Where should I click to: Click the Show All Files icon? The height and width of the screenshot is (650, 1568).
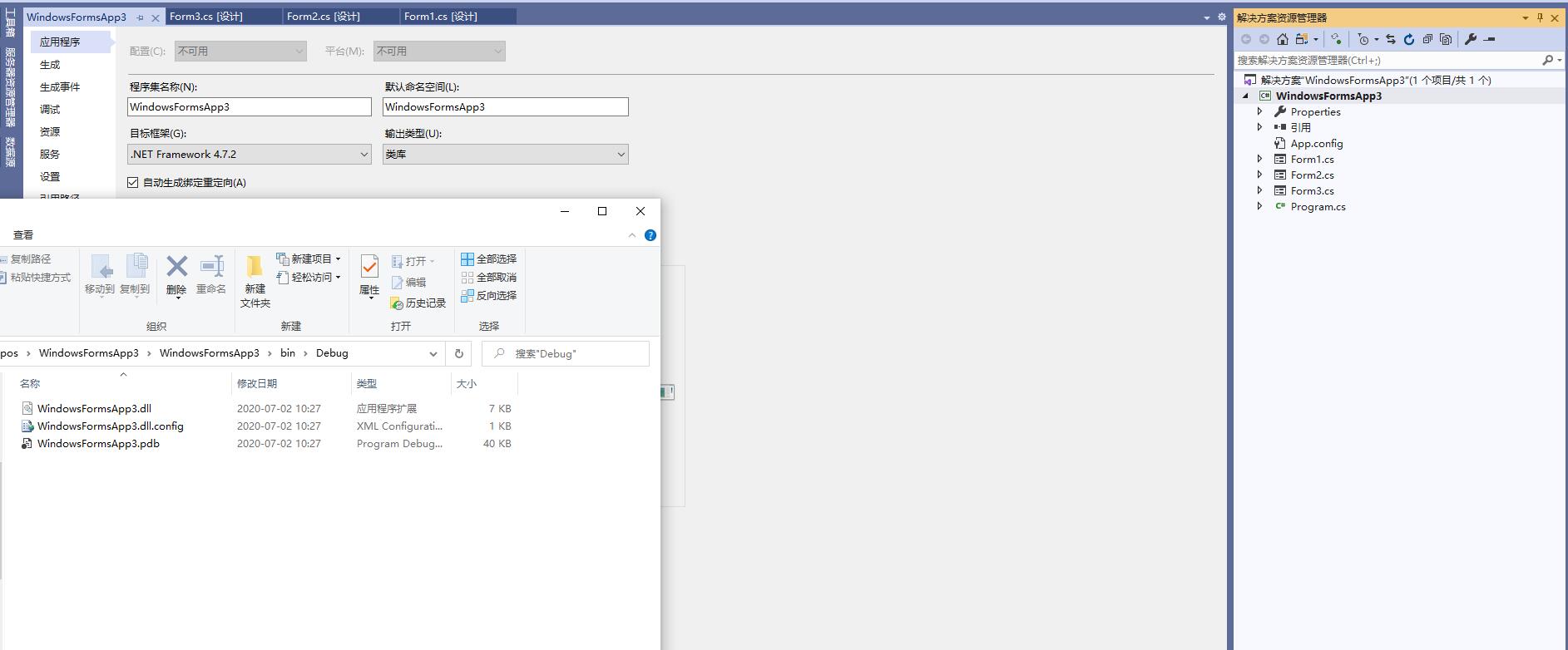1446,39
